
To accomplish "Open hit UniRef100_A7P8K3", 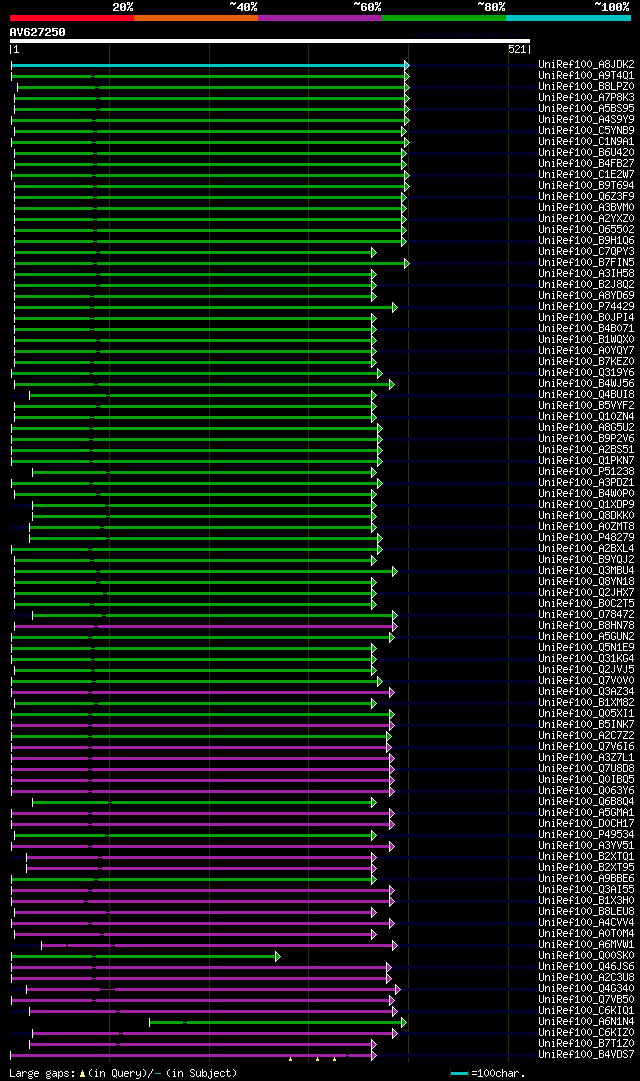I will pyautogui.click(x=586, y=98).
